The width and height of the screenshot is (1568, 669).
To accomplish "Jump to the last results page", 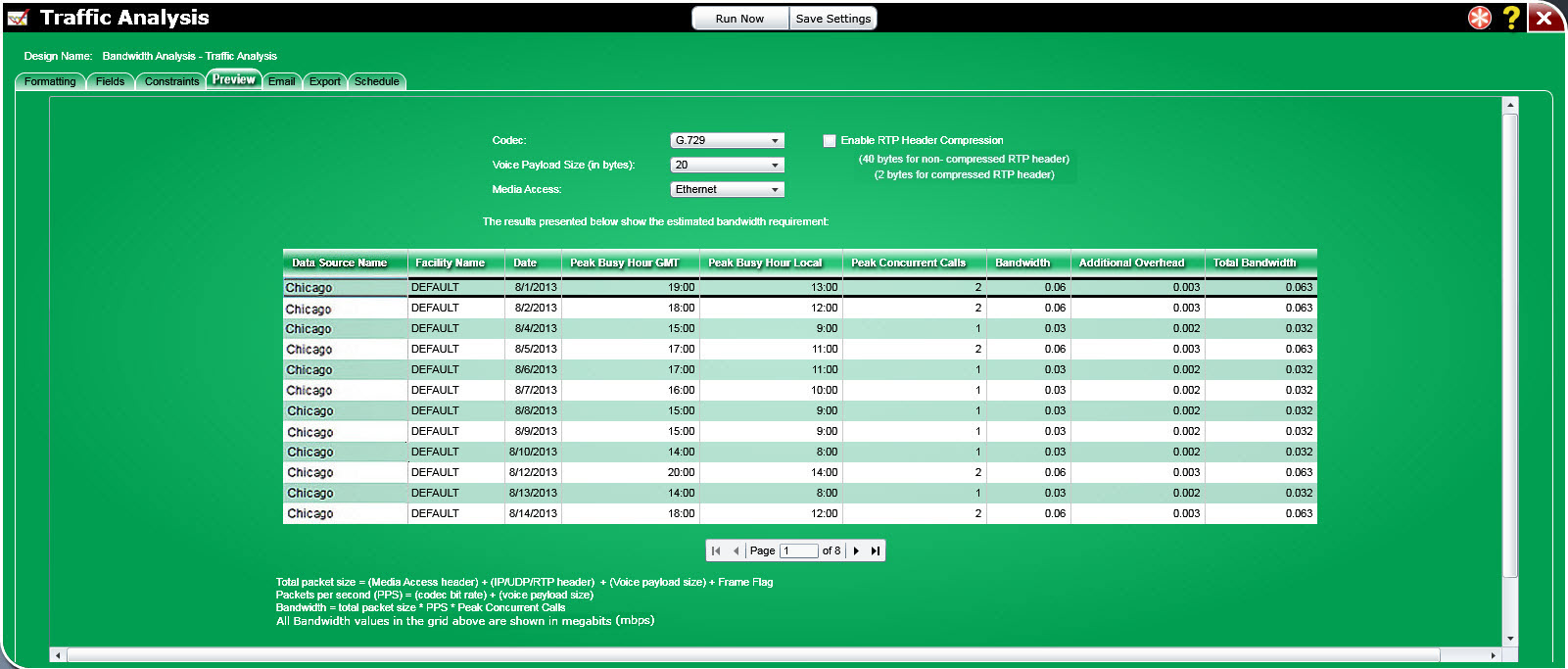I will click(875, 551).
